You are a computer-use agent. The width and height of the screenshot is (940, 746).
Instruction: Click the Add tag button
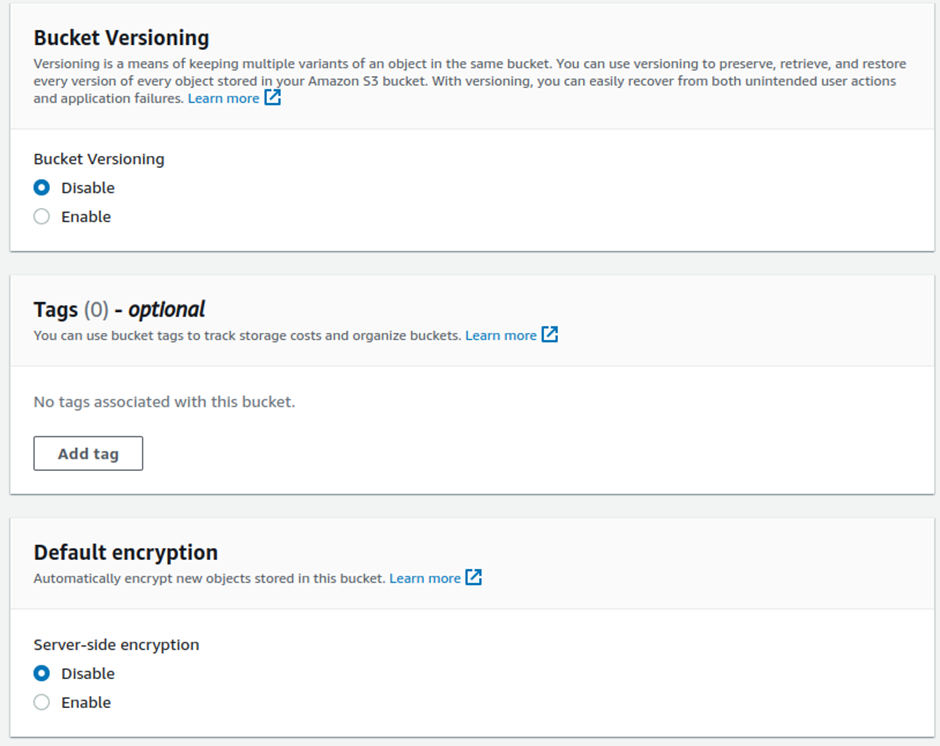pos(88,453)
